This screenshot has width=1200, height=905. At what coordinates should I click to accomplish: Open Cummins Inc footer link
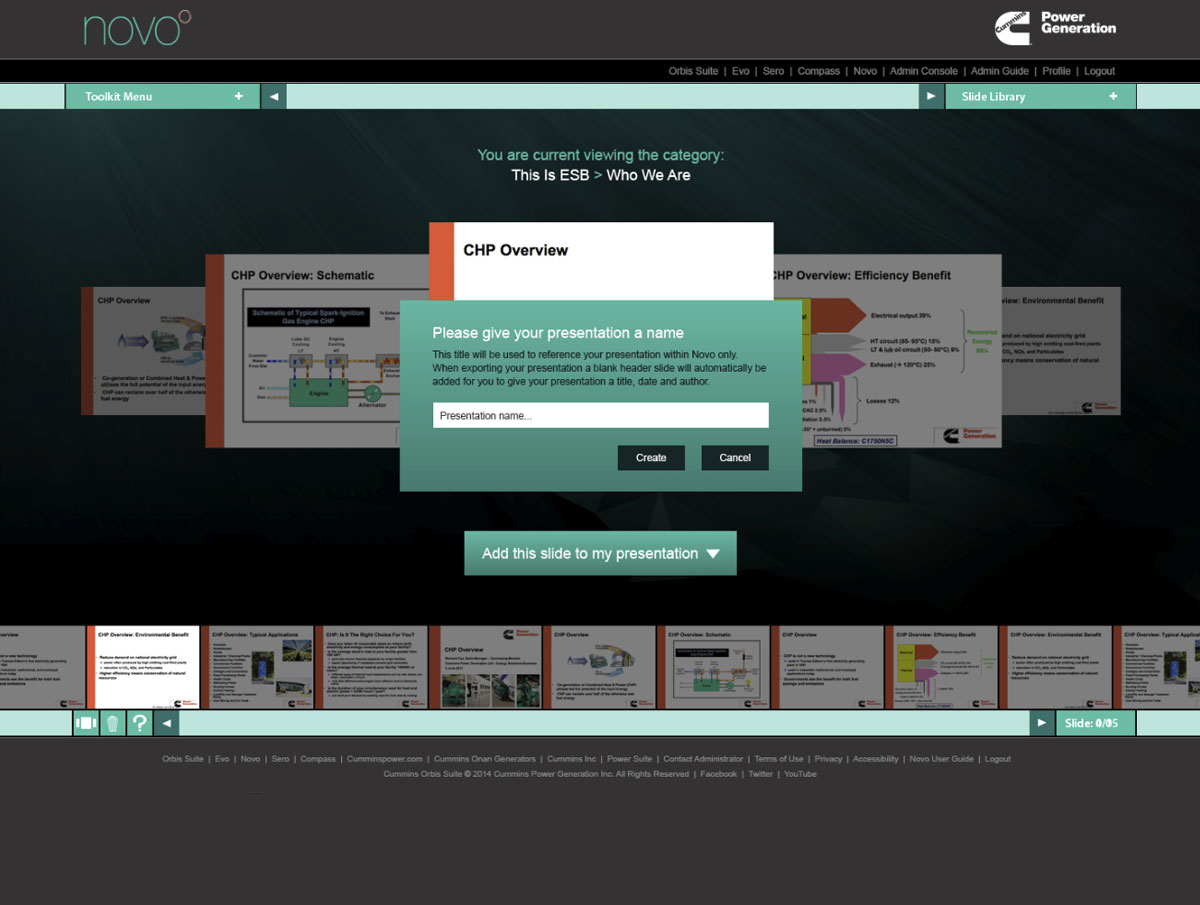click(572, 759)
